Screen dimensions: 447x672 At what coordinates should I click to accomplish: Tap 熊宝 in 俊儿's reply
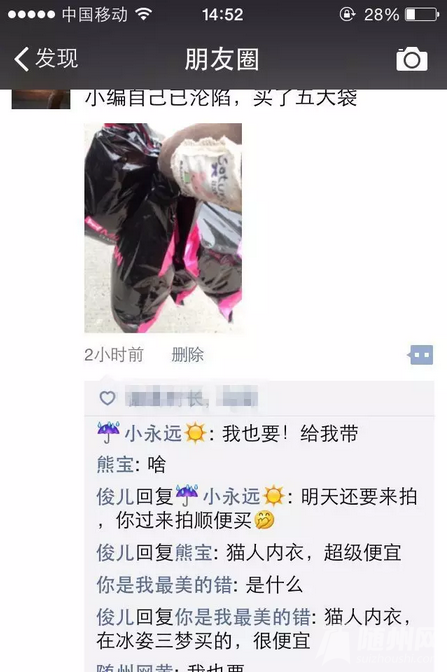tap(193, 552)
